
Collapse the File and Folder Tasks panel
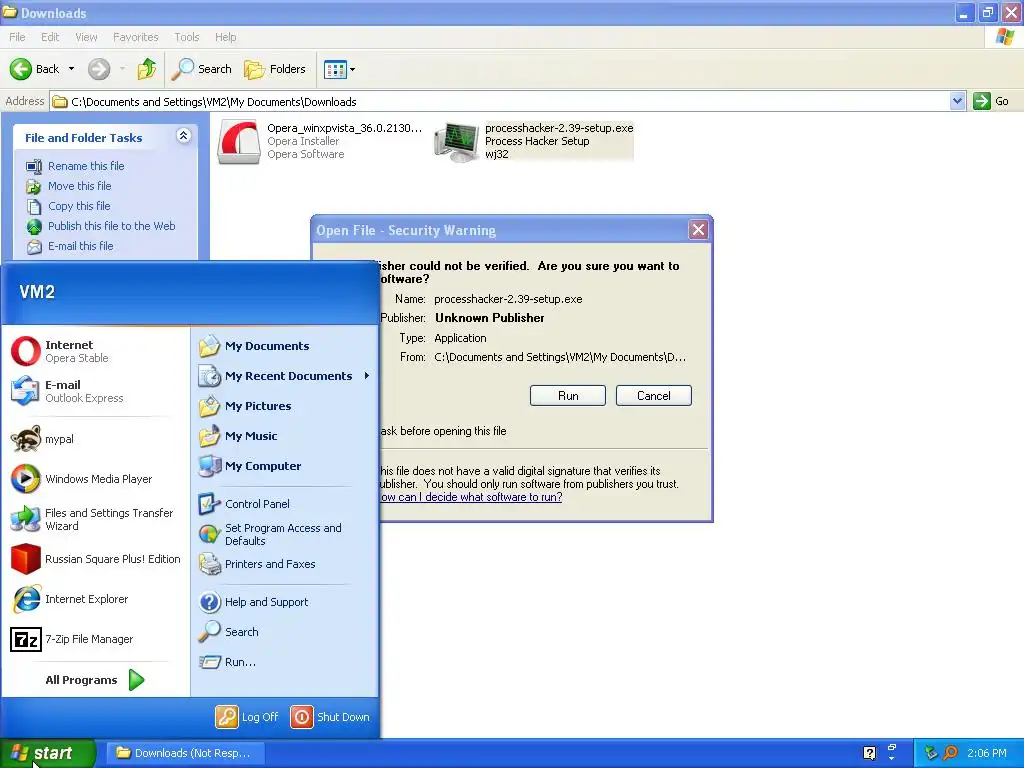coord(184,136)
